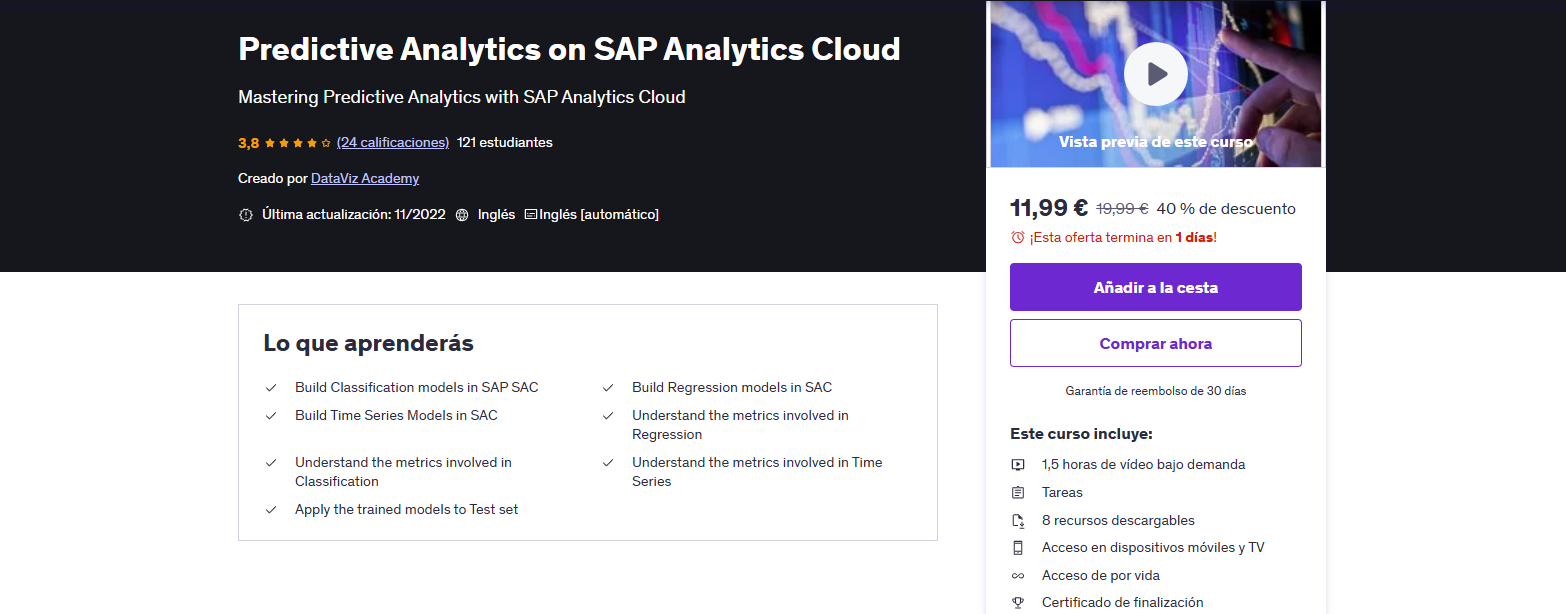
Task: Click Garantía de reembolso de 30 días
Action: pyautogui.click(x=1155, y=391)
